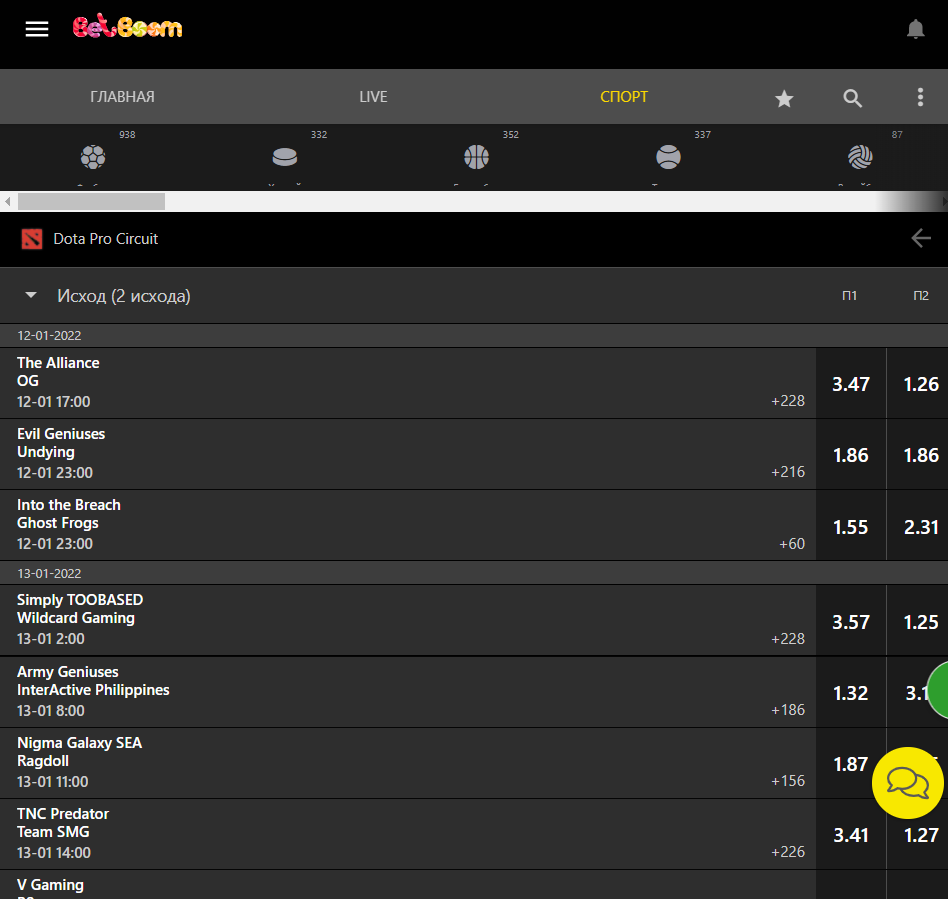
Task: Open Into the Breach match row
Action: (408, 525)
